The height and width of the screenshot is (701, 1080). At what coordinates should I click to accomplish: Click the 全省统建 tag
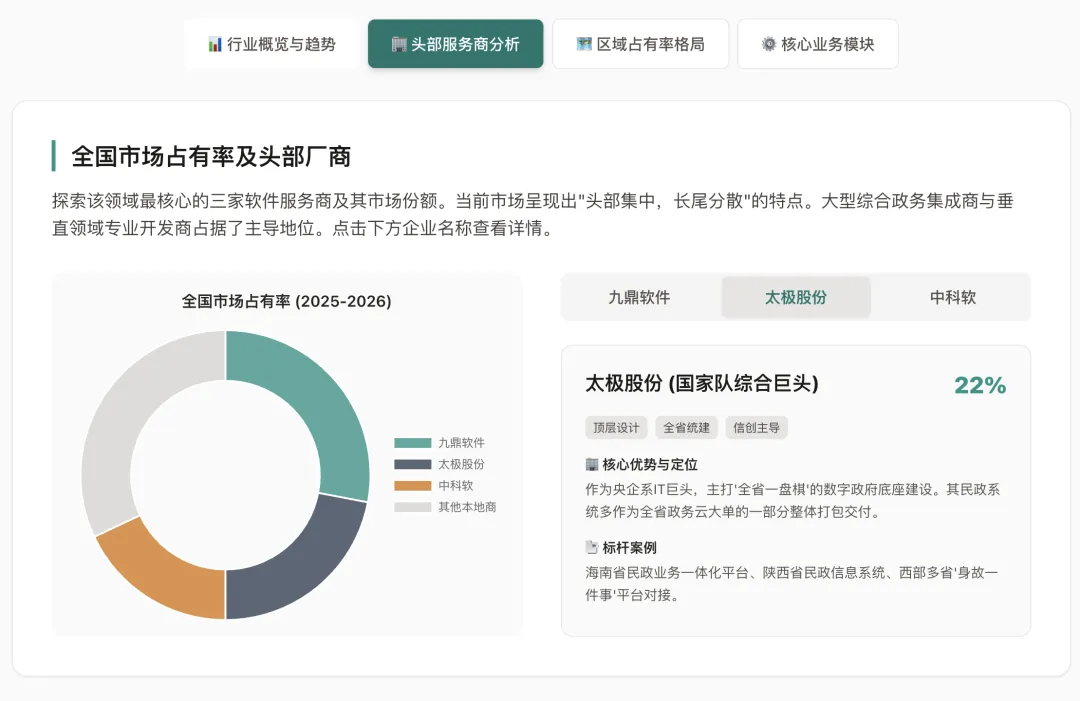(686, 428)
